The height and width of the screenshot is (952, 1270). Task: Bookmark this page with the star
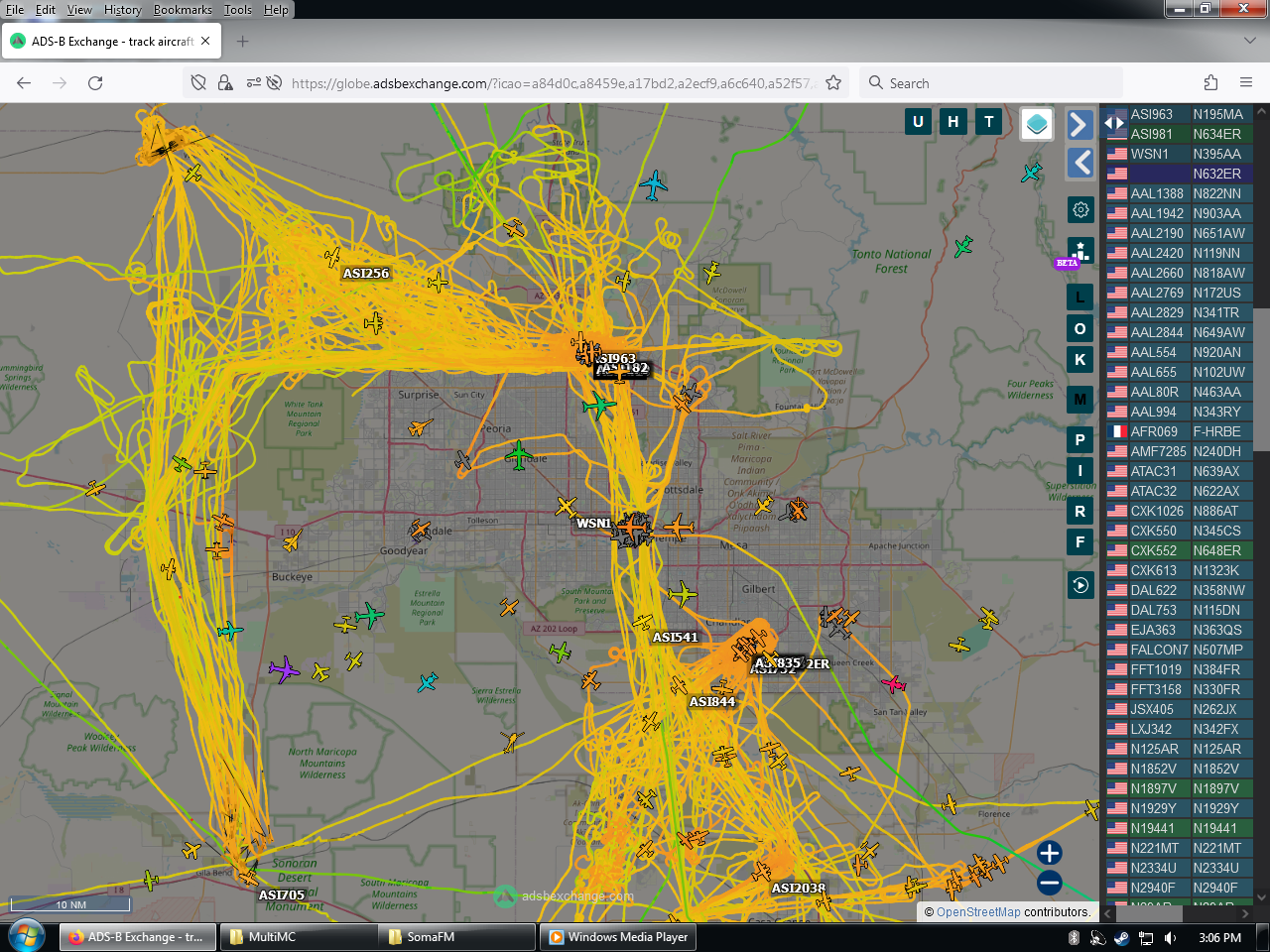pos(833,83)
